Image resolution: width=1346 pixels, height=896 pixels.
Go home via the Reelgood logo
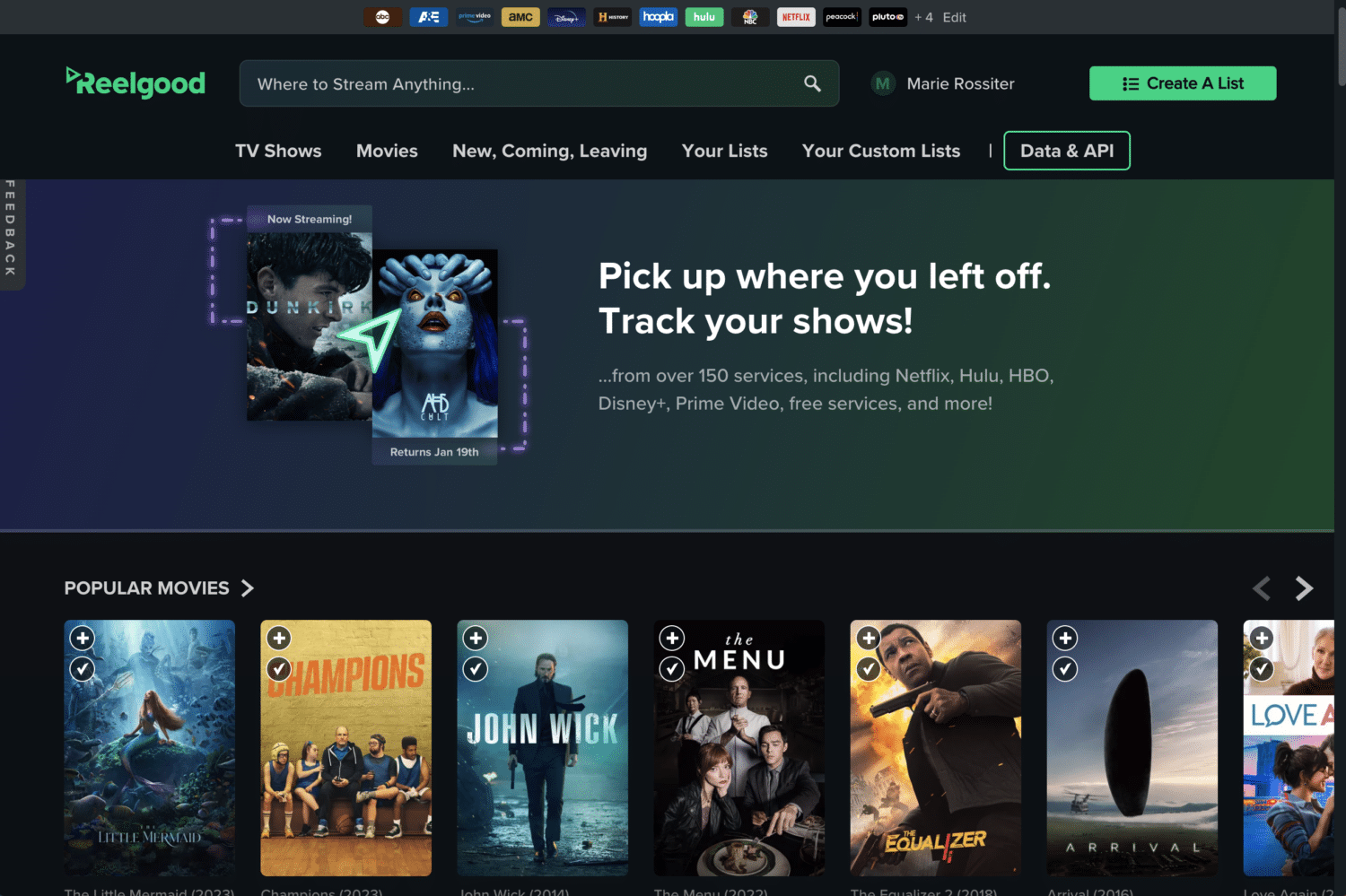(135, 83)
